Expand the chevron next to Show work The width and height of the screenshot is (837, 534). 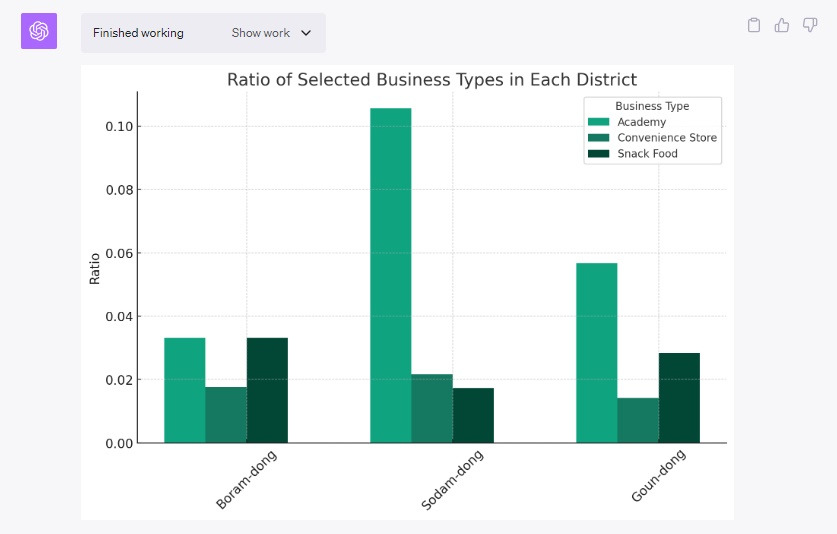click(x=306, y=33)
